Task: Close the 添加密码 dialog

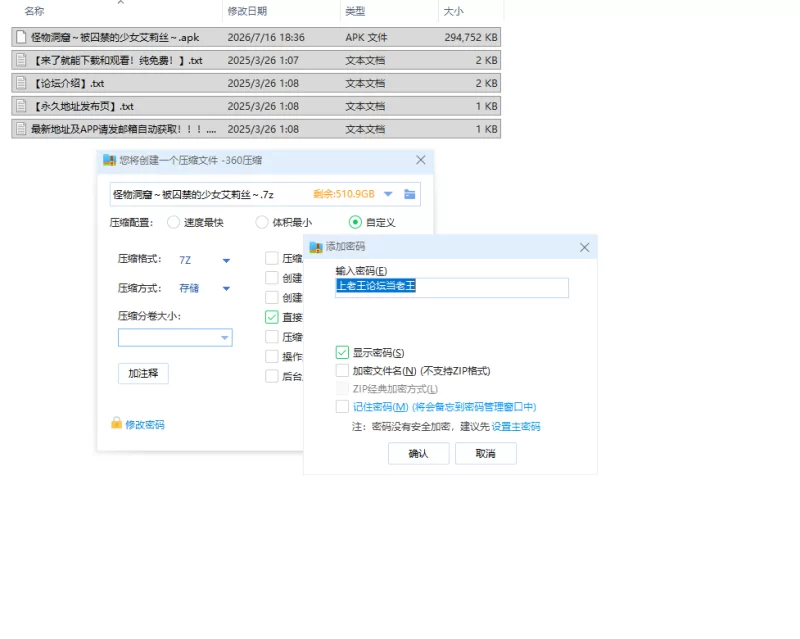Action: click(x=584, y=248)
